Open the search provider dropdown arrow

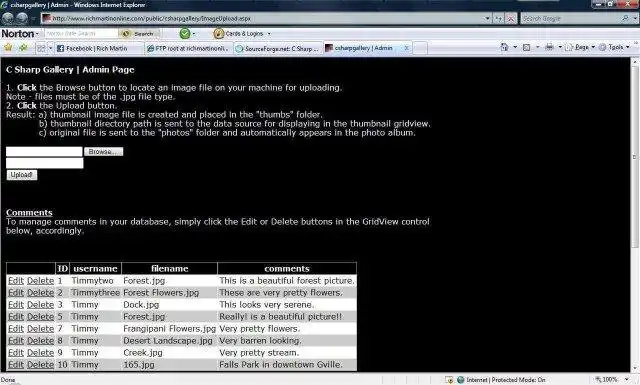pos(635,18)
